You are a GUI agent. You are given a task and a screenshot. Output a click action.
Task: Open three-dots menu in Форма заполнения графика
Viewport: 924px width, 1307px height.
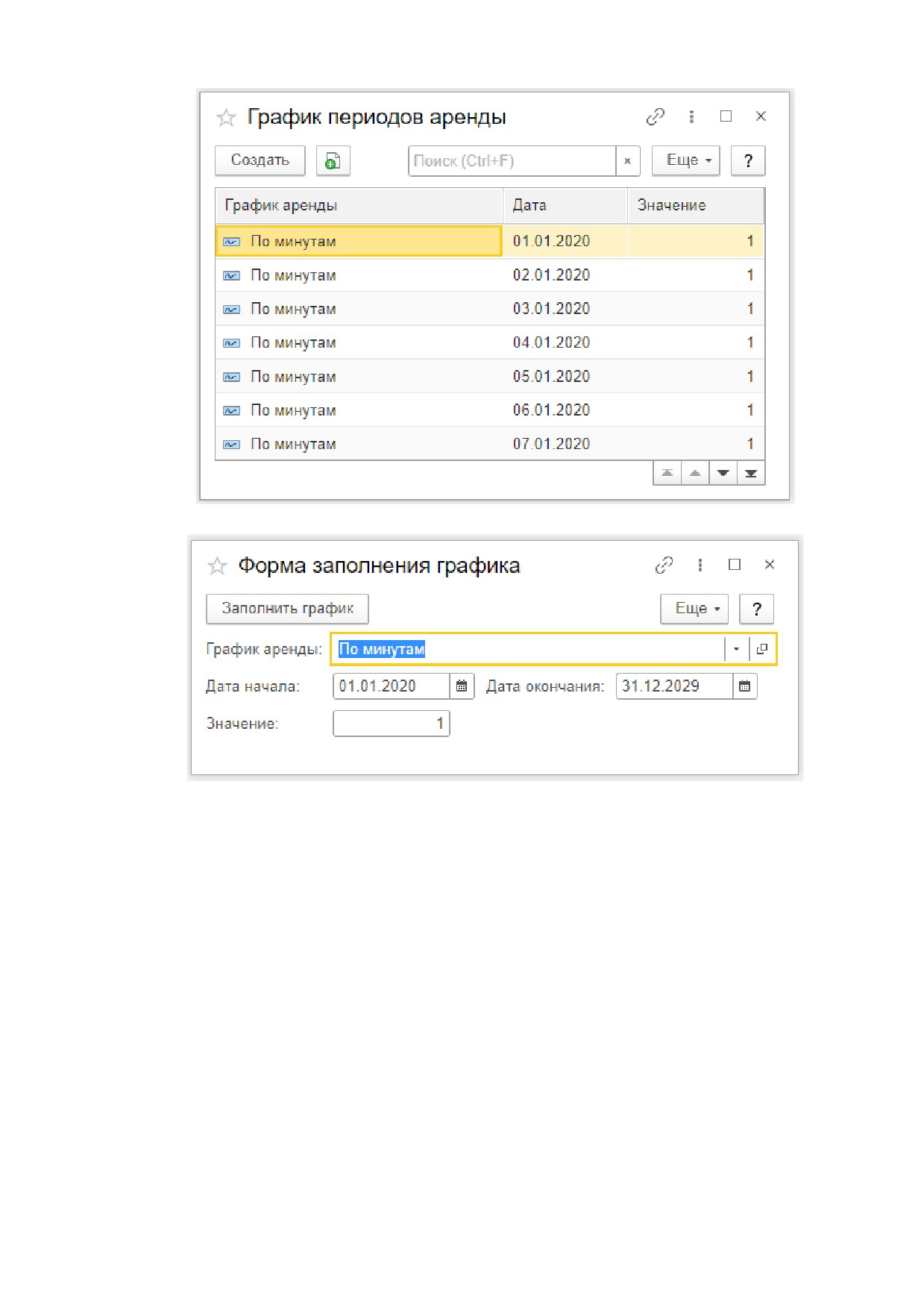click(700, 565)
